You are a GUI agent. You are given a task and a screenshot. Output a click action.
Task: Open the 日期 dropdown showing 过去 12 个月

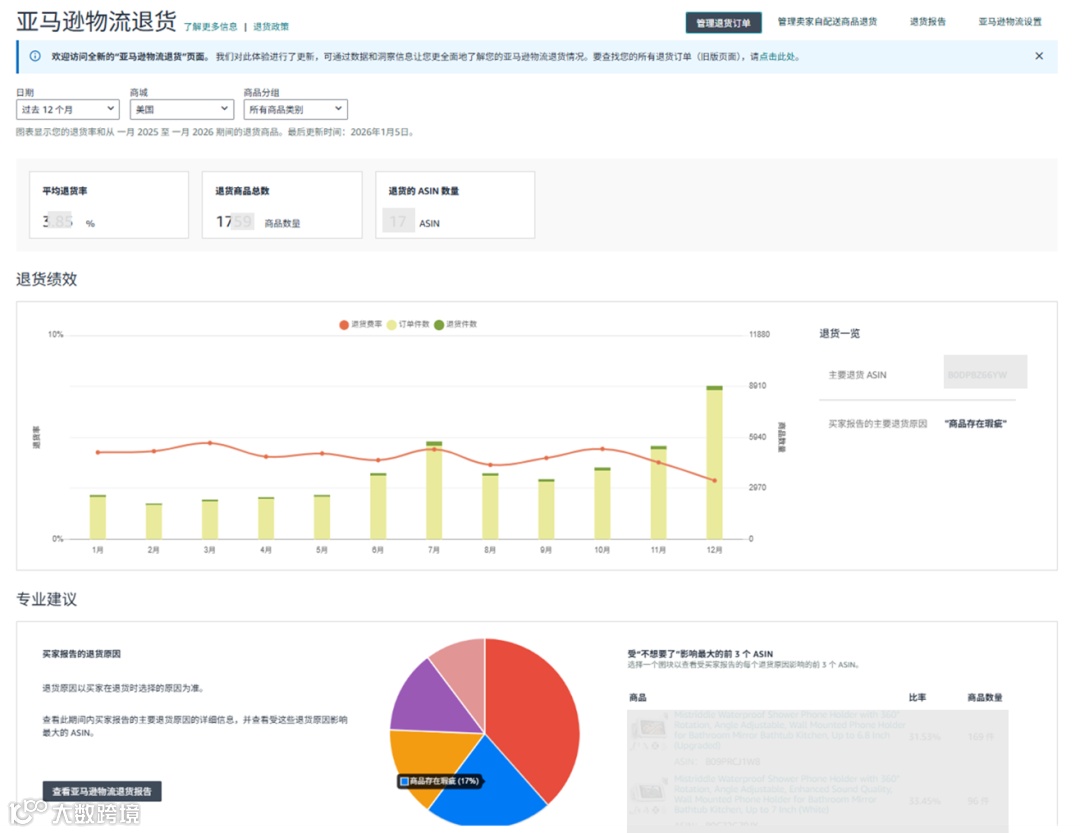tap(68, 109)
